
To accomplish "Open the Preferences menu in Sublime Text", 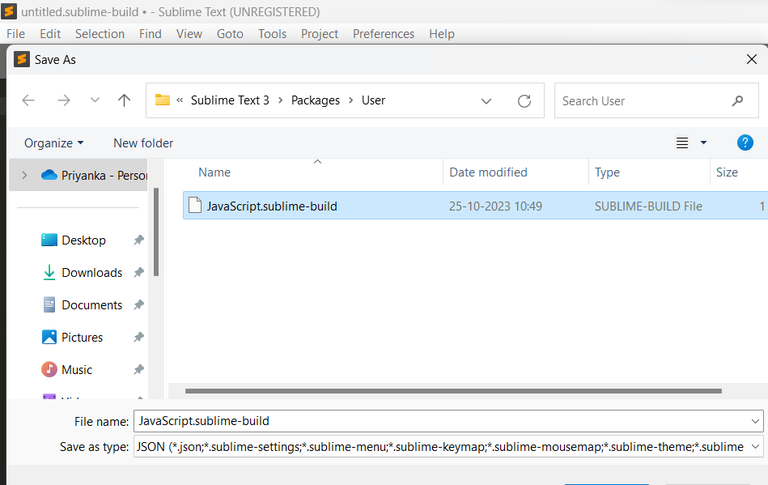I will click(384, 34).
